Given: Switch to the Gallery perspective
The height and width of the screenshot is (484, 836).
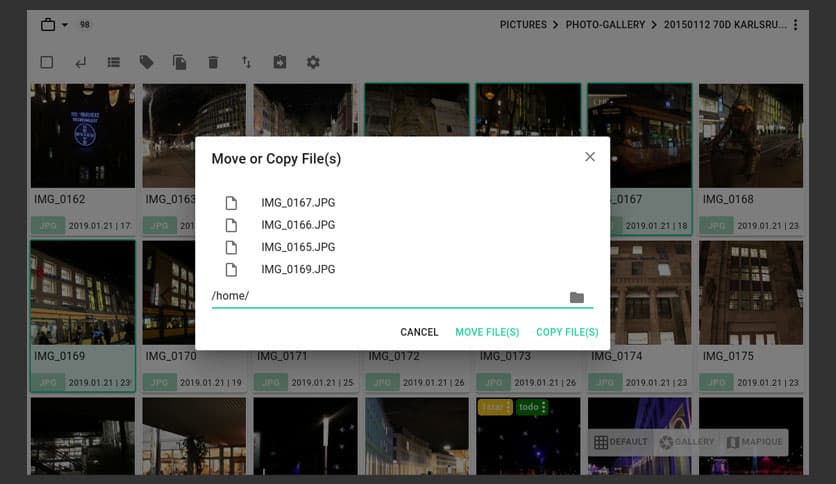Looking at the screenshot, I should coord(687,442).
